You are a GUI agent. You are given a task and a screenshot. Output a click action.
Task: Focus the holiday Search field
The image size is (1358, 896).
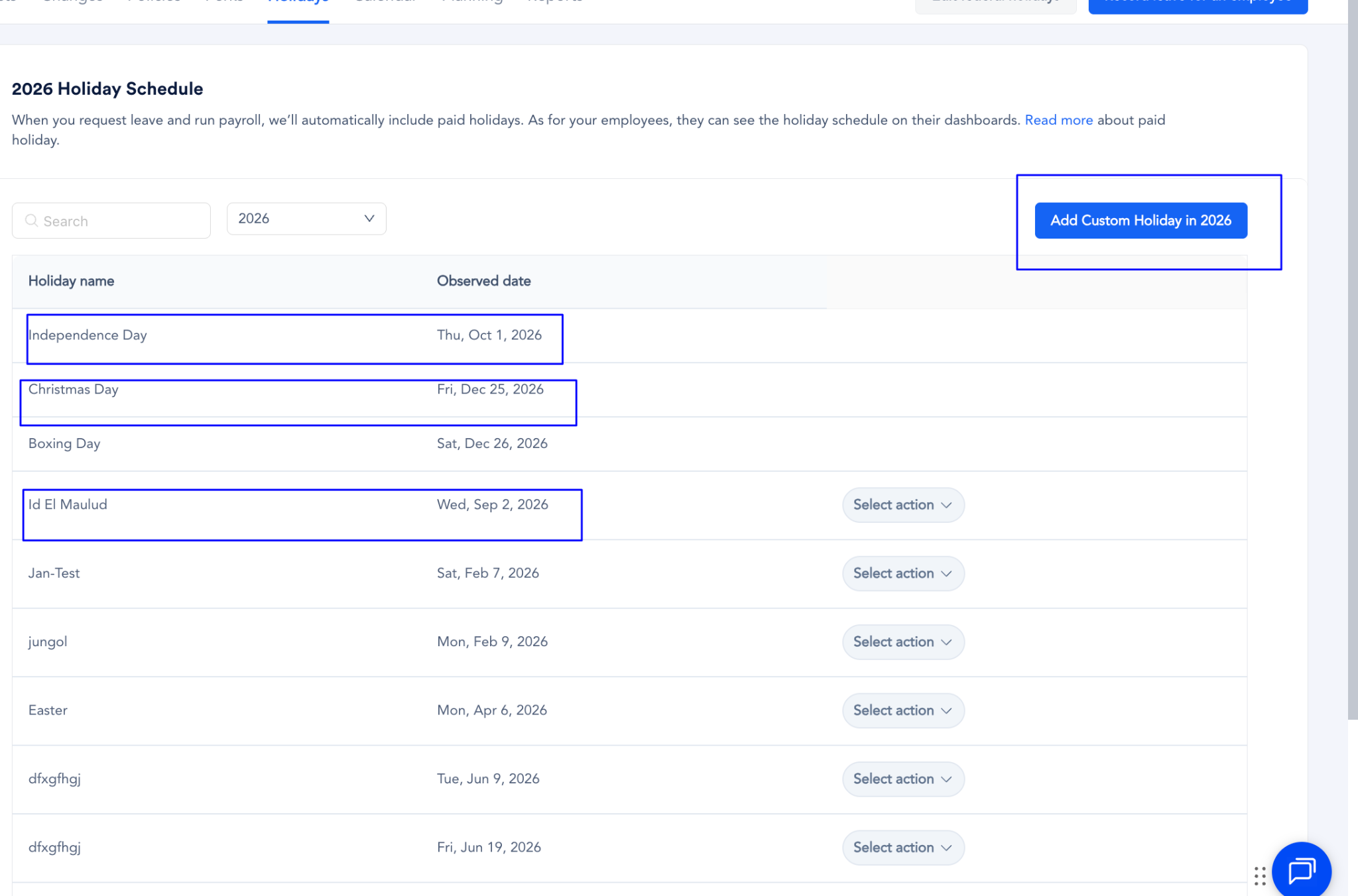tap(111, 221)
